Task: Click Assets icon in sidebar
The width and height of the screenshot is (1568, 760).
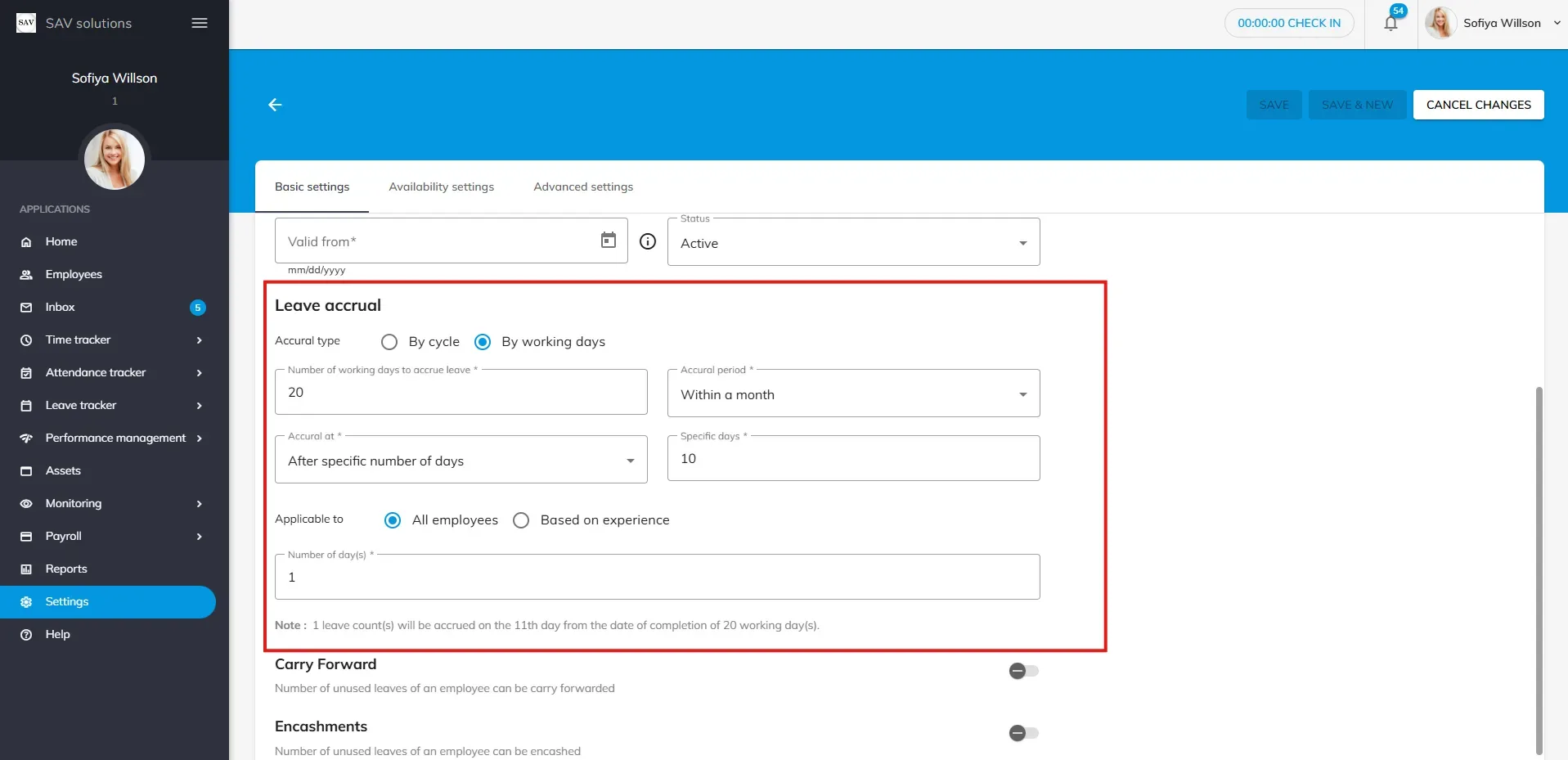Action: [26, 471]
